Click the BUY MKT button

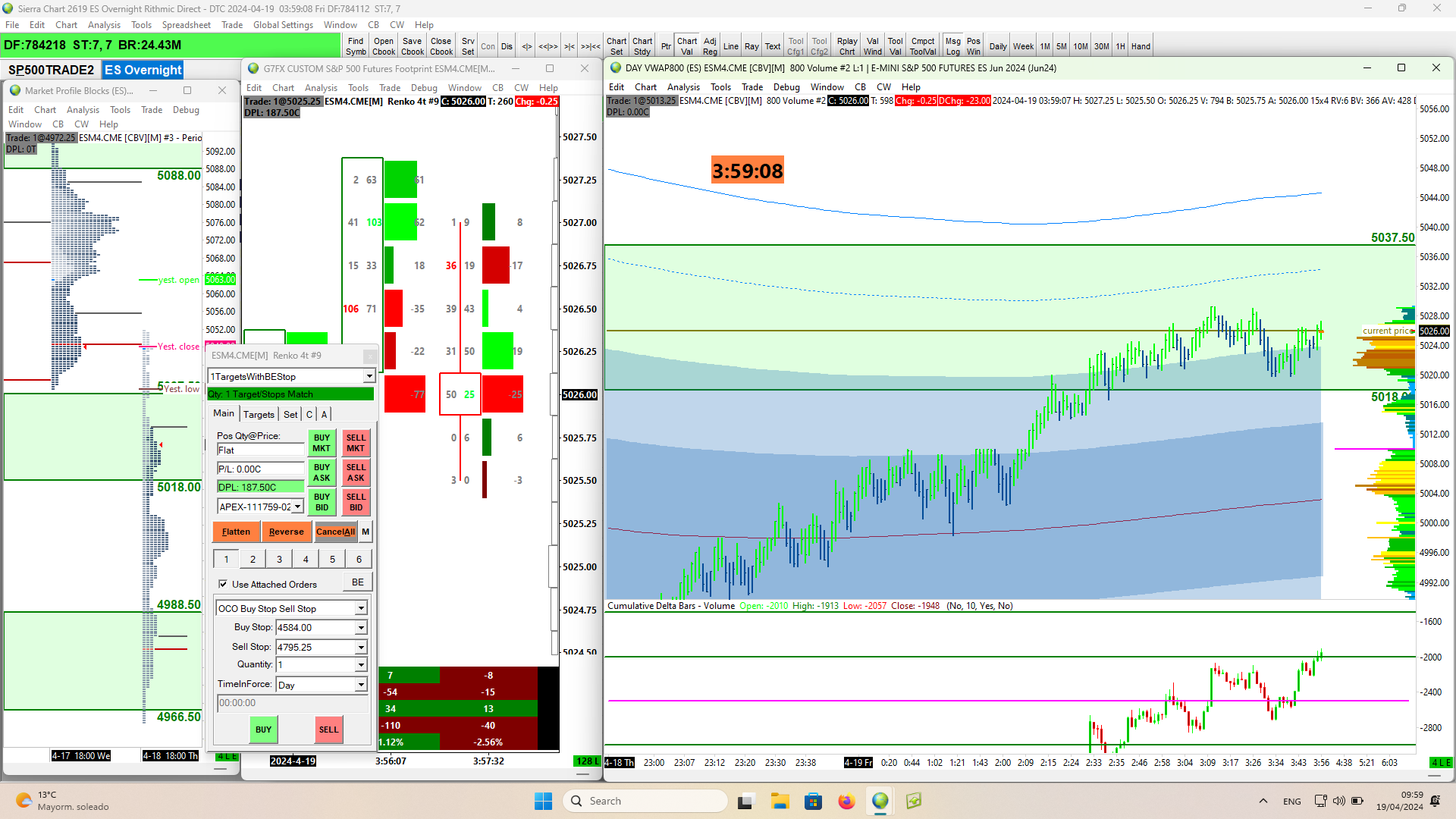(x=322, y=443)
